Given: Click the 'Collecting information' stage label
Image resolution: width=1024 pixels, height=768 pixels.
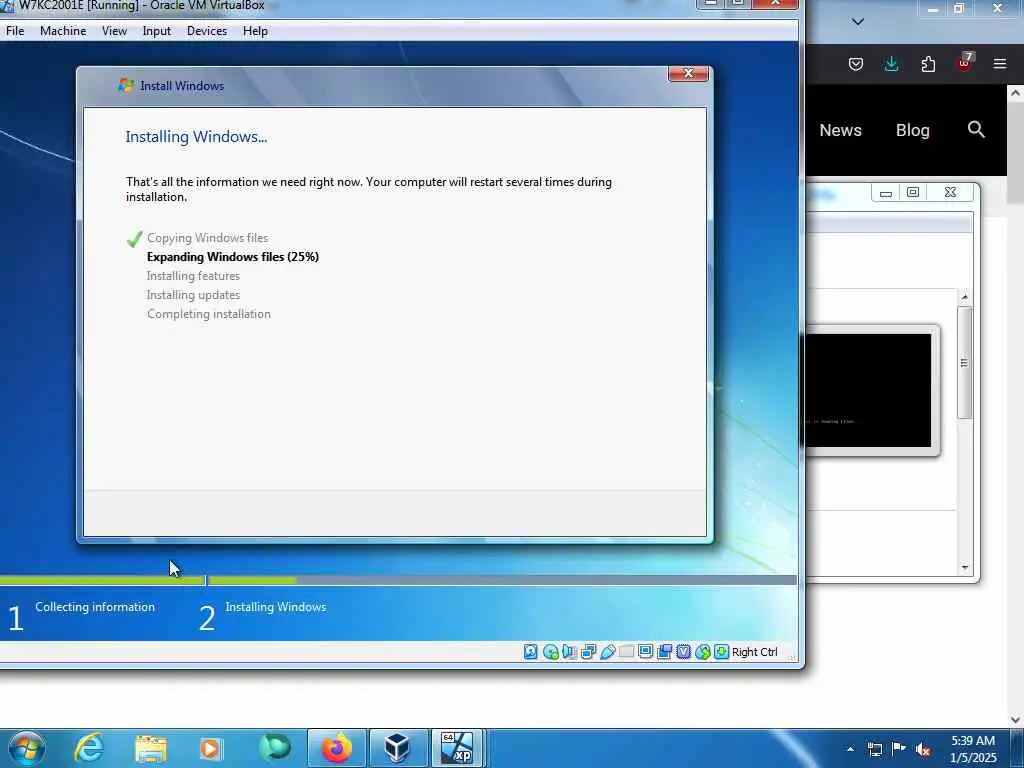Looking at the screenshot, I should click(x=95, y=607).
